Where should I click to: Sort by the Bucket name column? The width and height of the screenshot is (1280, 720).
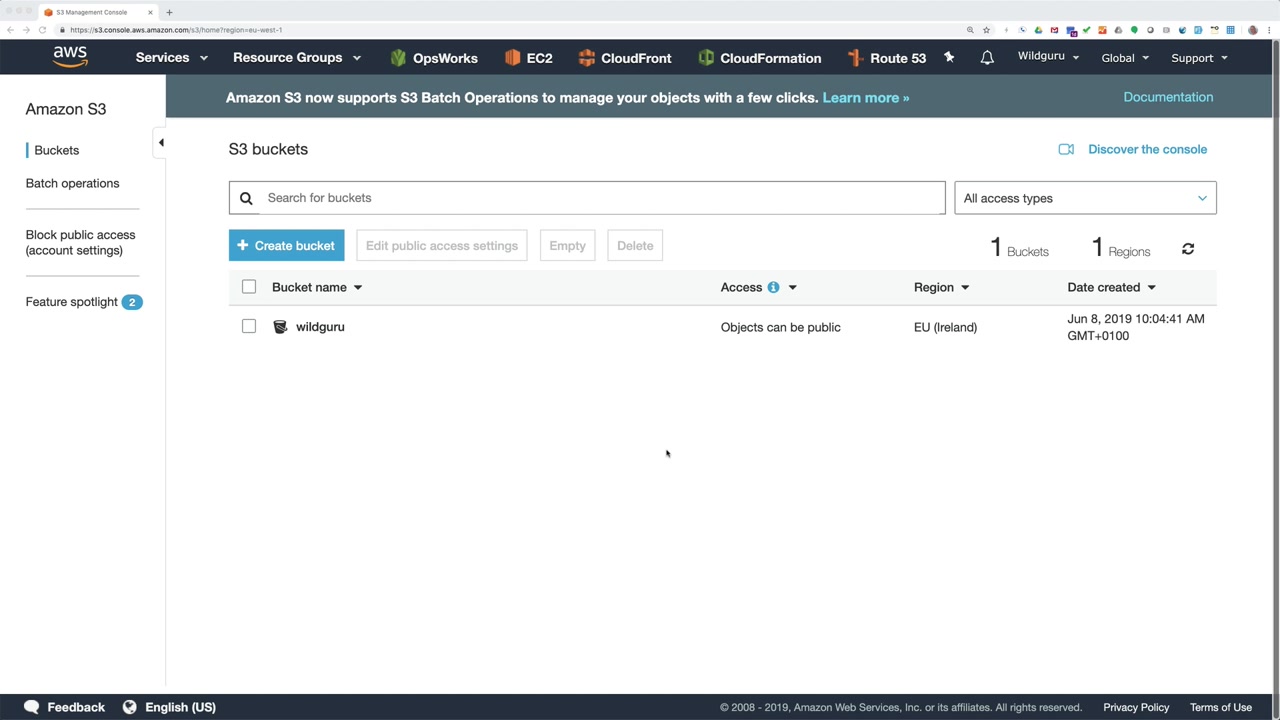pyautogui.click(x=317, y=287)
